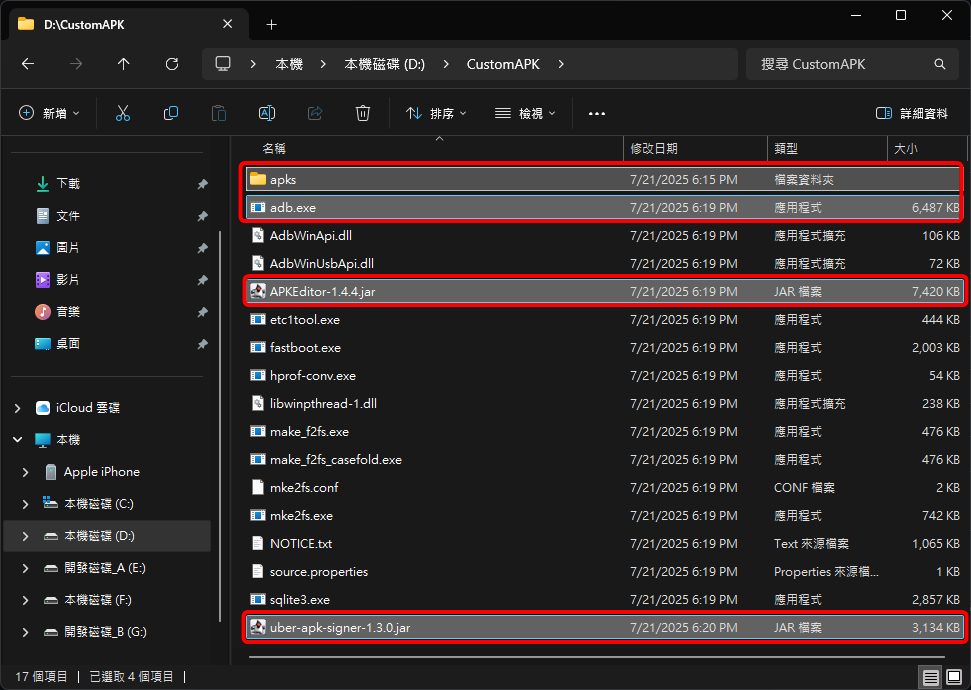Image resolution: width=971 pixels, height=690 pixels.
Task: Click the Paste icon in the toolbar
Action: [218, 113]
